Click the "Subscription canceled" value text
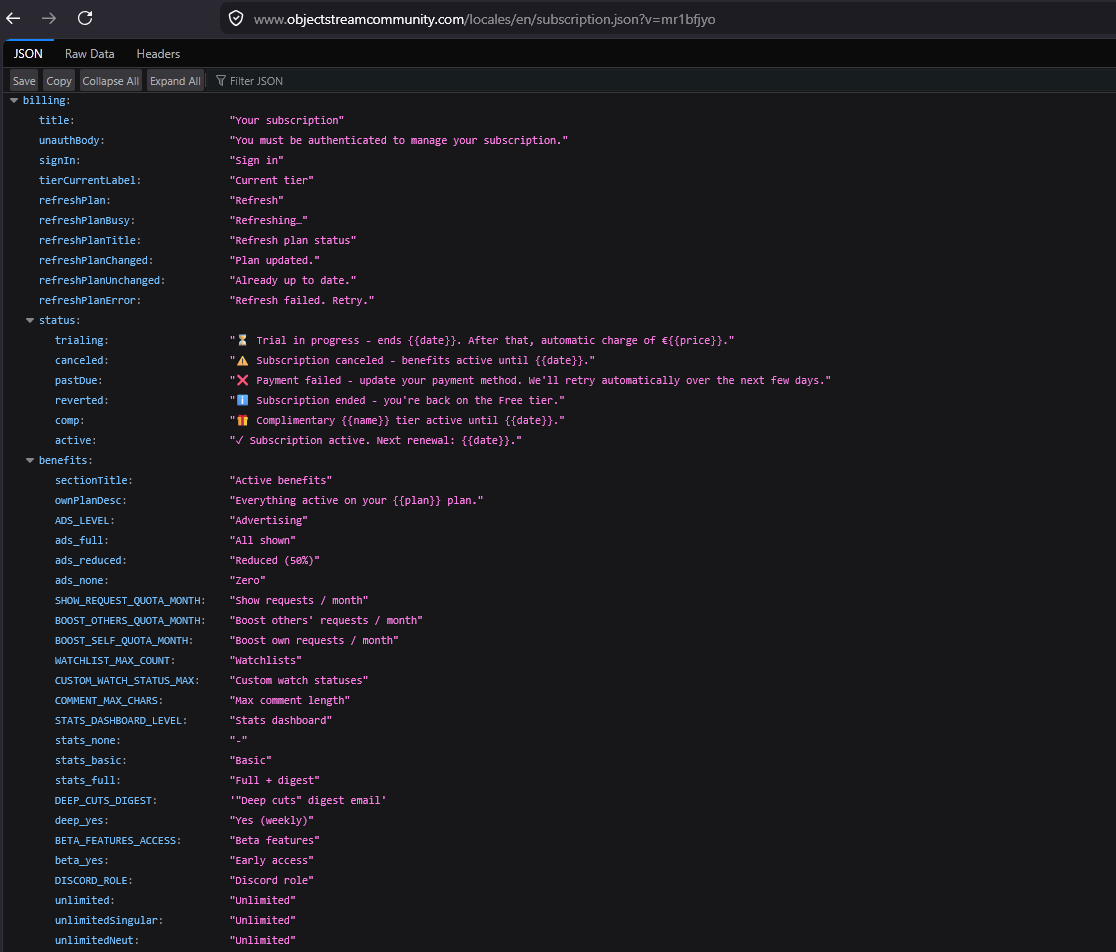The width and height of the screenshot is (1116, 952). click(412, 361)
